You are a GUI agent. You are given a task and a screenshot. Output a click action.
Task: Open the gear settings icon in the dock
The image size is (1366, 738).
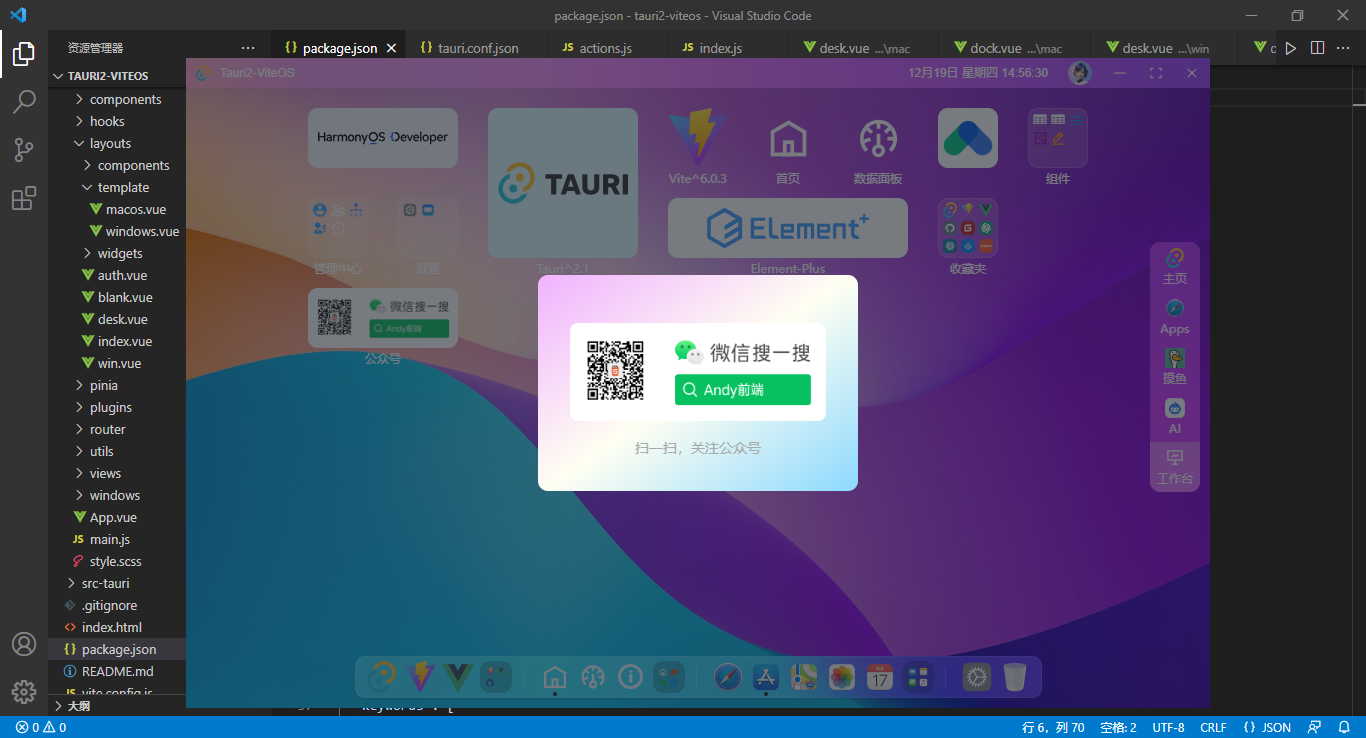click(977, 677)
